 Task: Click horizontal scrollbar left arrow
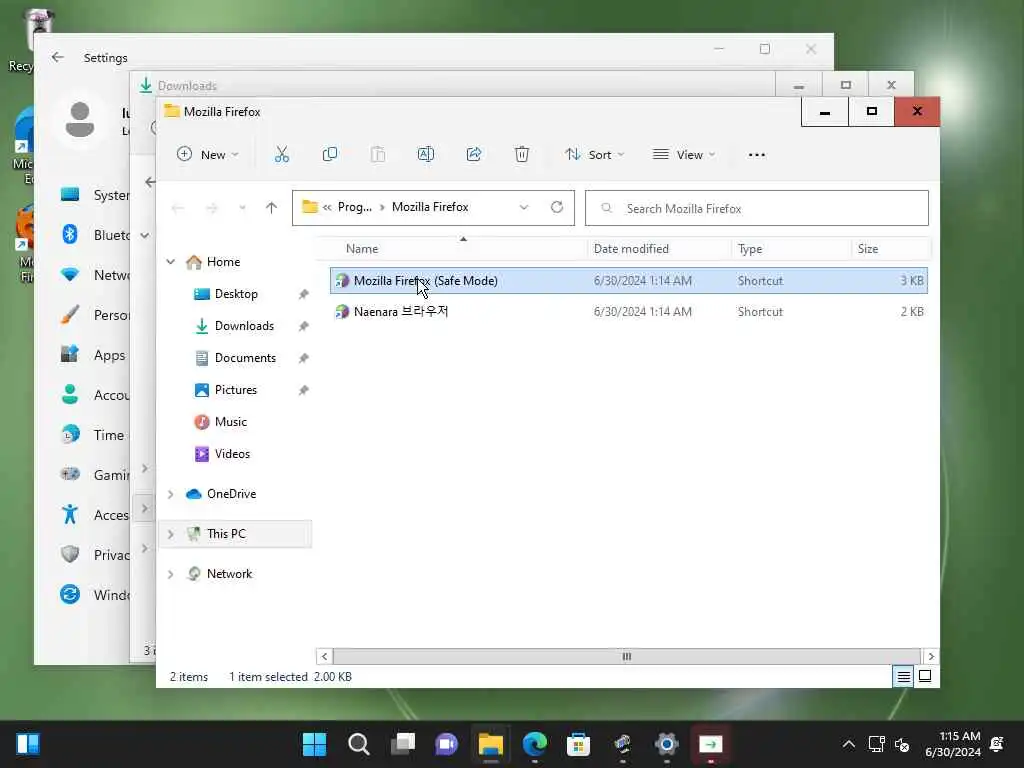tap(324, 656)
